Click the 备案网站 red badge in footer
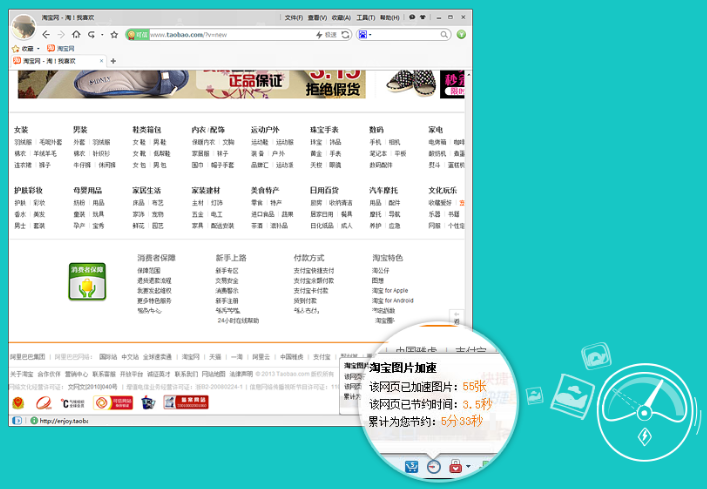The height and width of the screenshot is (489, 707). pyautogui.click(x=186, y=402)
